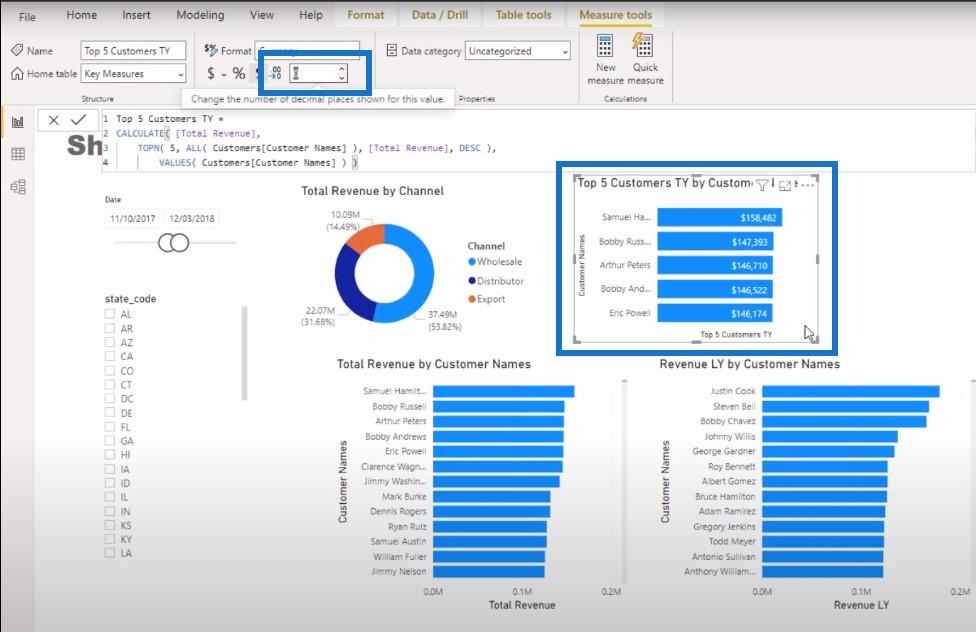Select the Samuel Ha... bar showing $158,482
This screenshot has height=632, width=976.
(720, 217)
